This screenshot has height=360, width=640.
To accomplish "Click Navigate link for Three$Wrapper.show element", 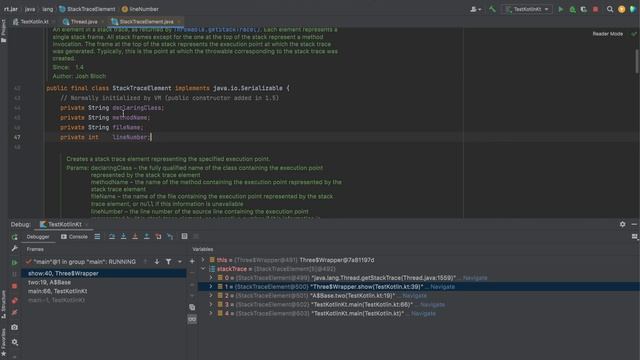I will [x=442, y=287].
